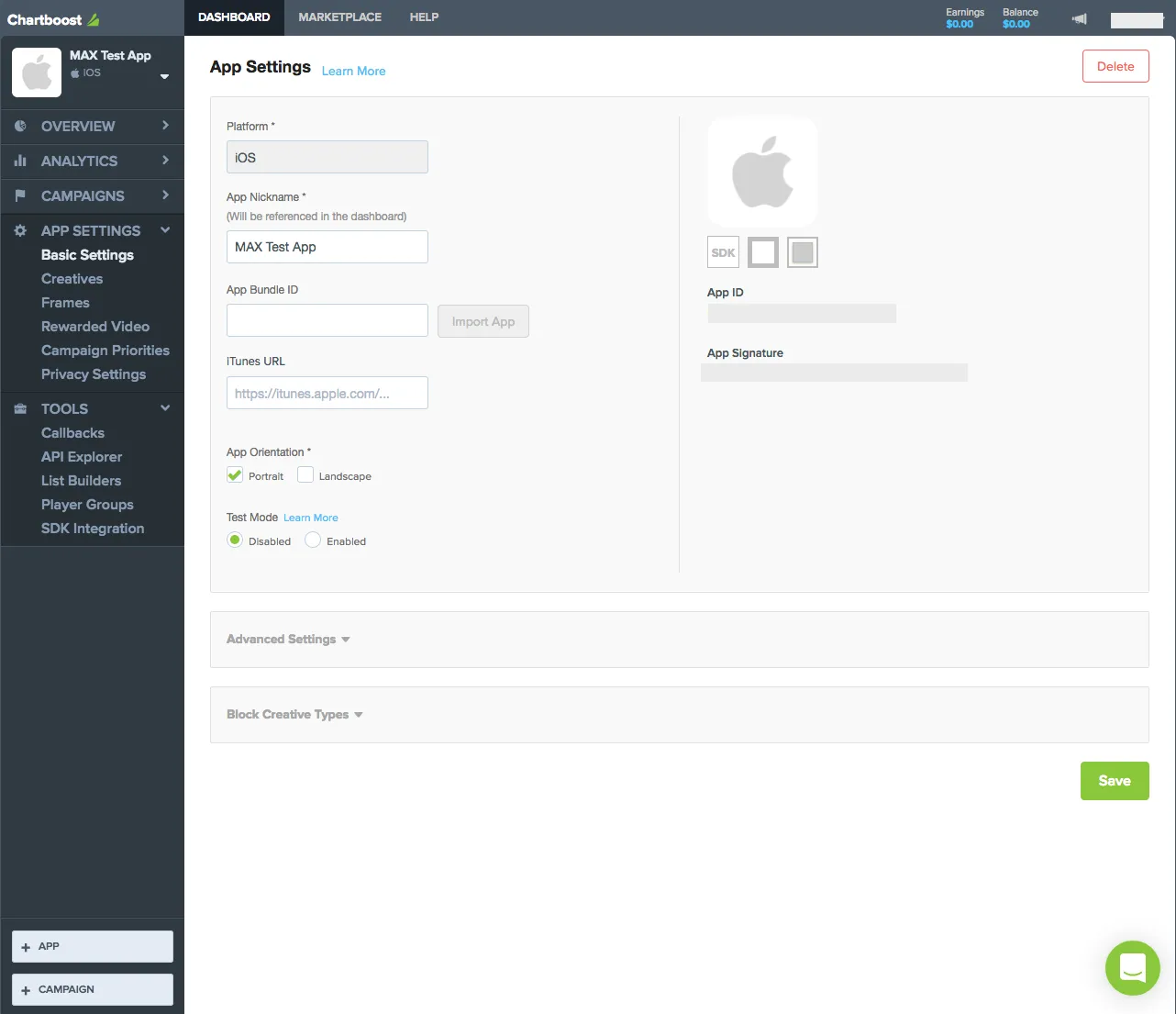Open Campaign Priorities page
The width and height of the screenshot is (1176, 1014).
(x=105, y=351)
